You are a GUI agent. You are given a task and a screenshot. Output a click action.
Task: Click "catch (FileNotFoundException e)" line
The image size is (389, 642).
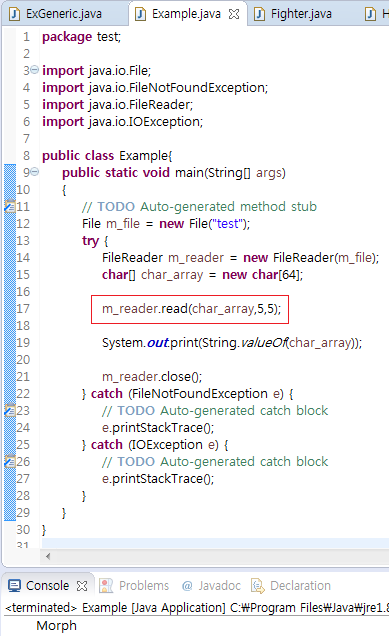pyautogui.click(x=187, y=393)
